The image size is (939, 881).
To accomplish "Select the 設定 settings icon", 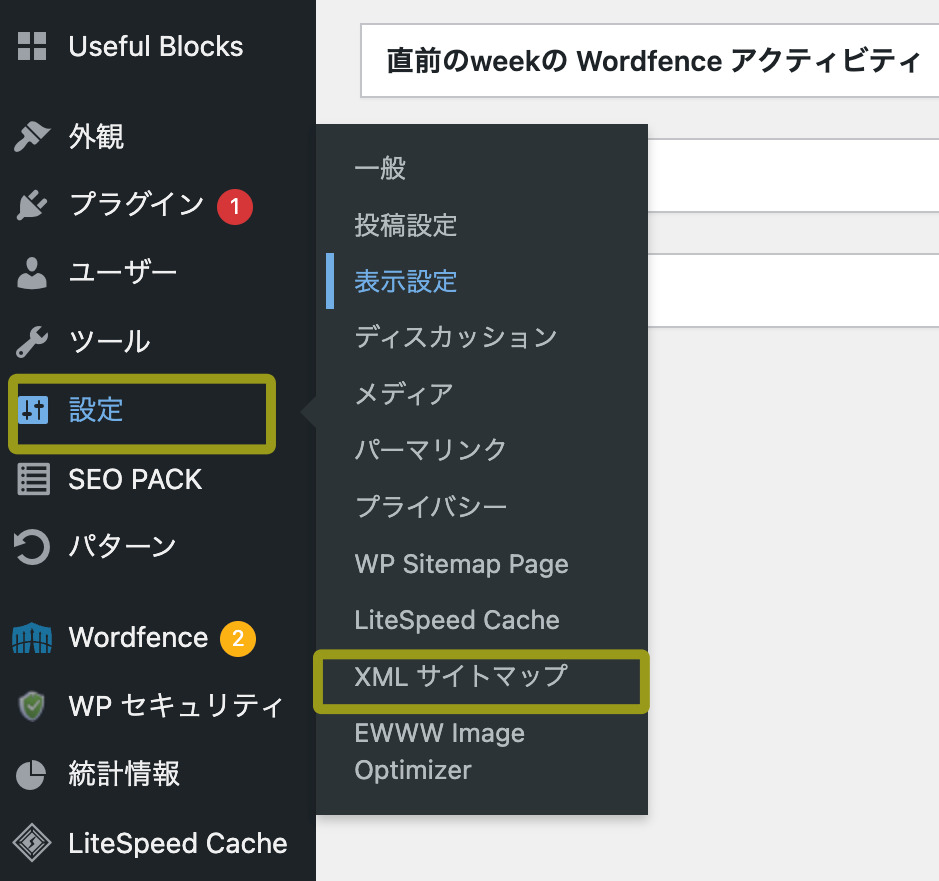I will click(31, 408).
